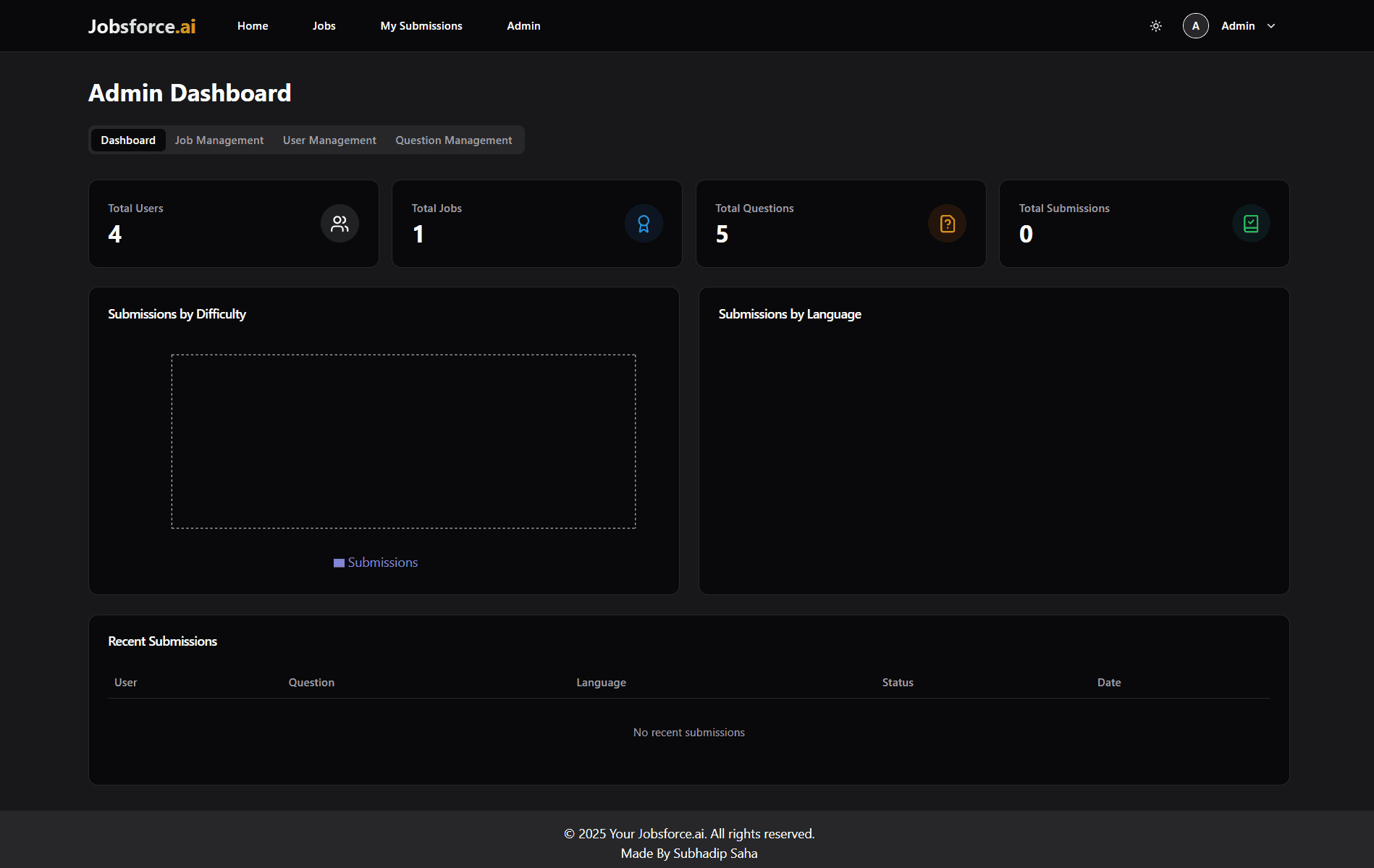This screenshot has height=868, width=1374.
Task: Click the Total Jobs award ribbon icon
Action: click(x=643, y=224)
